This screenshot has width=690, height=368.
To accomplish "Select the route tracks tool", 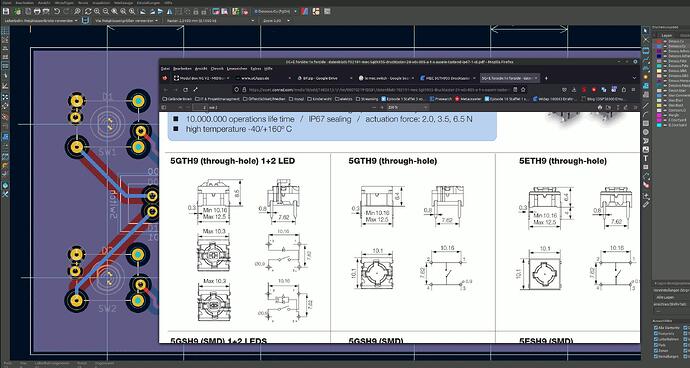I will 646,59.
